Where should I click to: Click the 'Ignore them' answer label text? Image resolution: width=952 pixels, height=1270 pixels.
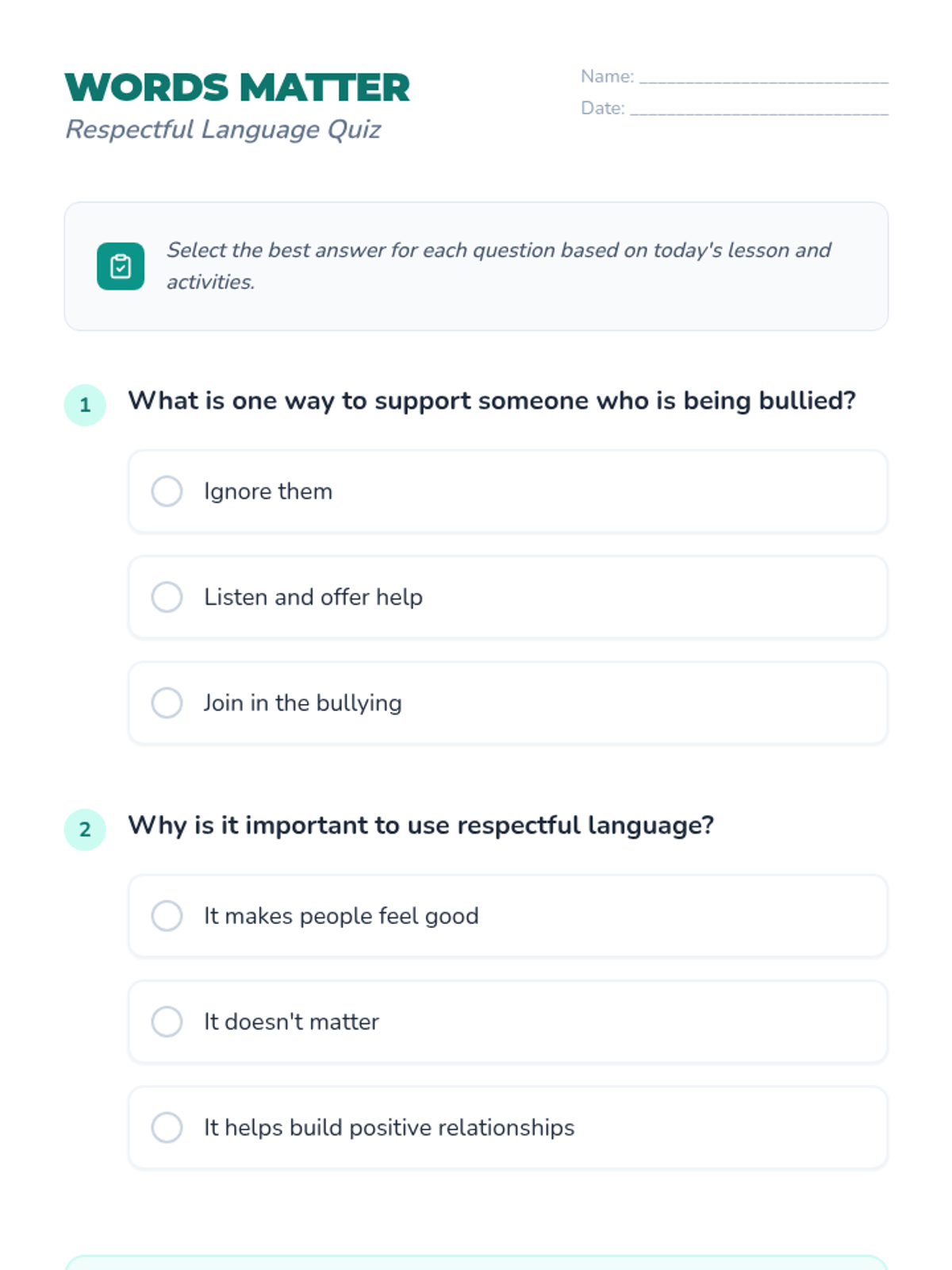pyautogui.click(x=268, y=491)
